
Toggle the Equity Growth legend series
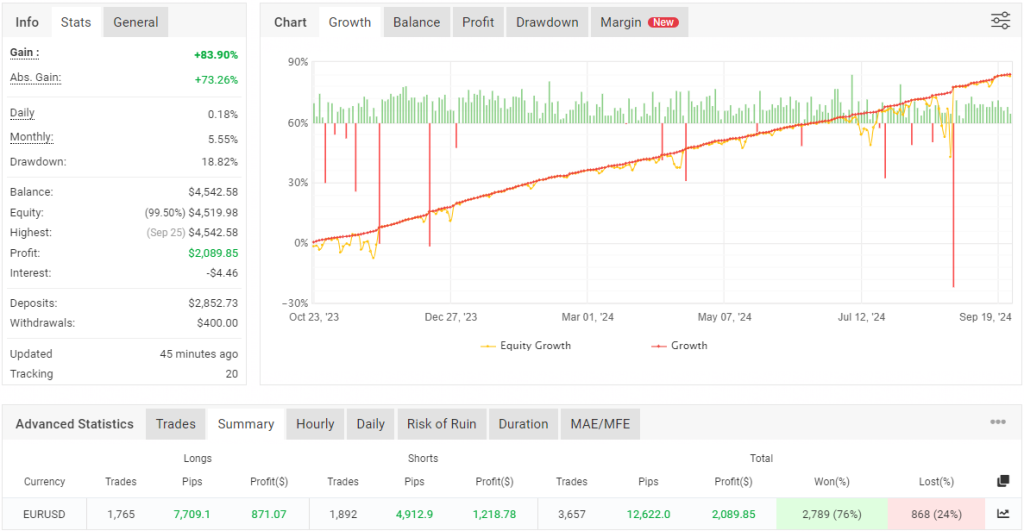tap(526, 346)
